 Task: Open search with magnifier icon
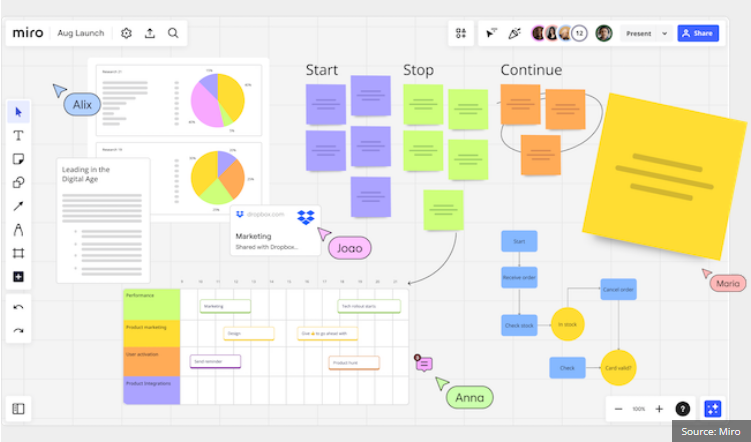173,33
